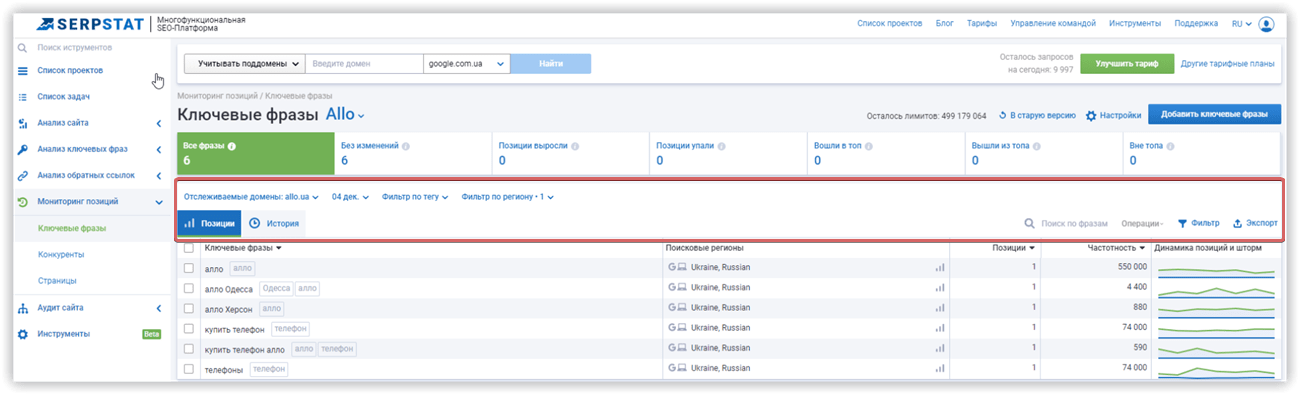Open Страницы in the sidebar
Viewport: 1300px width, 395px height.
[57, 281]
